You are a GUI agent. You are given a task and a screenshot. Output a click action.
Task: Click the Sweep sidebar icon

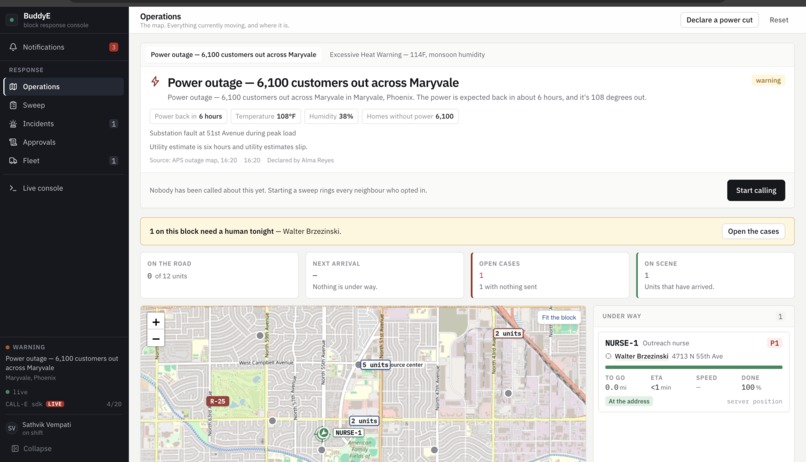(x=13, y=105)
